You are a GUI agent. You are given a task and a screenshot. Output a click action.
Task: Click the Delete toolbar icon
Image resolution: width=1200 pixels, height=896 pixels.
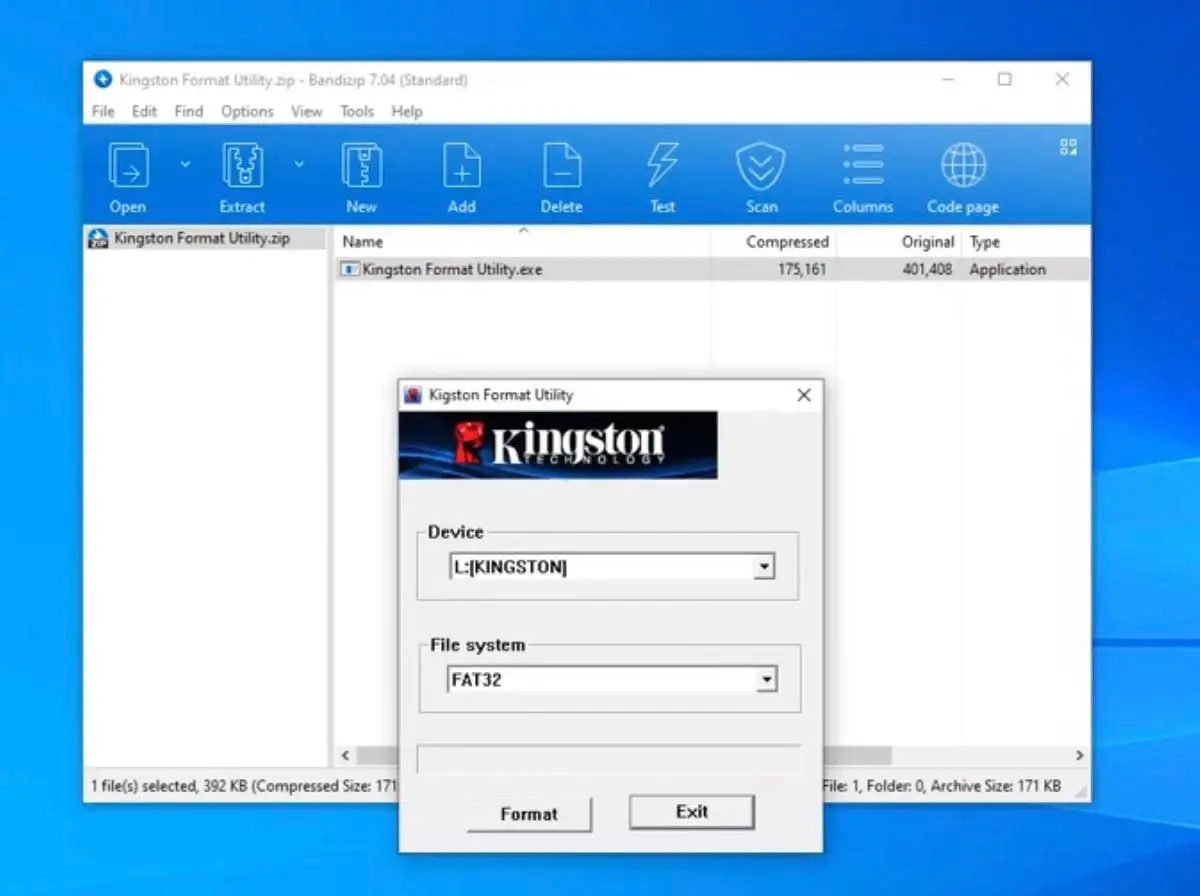pyautogui.click(x=561, y=168)
